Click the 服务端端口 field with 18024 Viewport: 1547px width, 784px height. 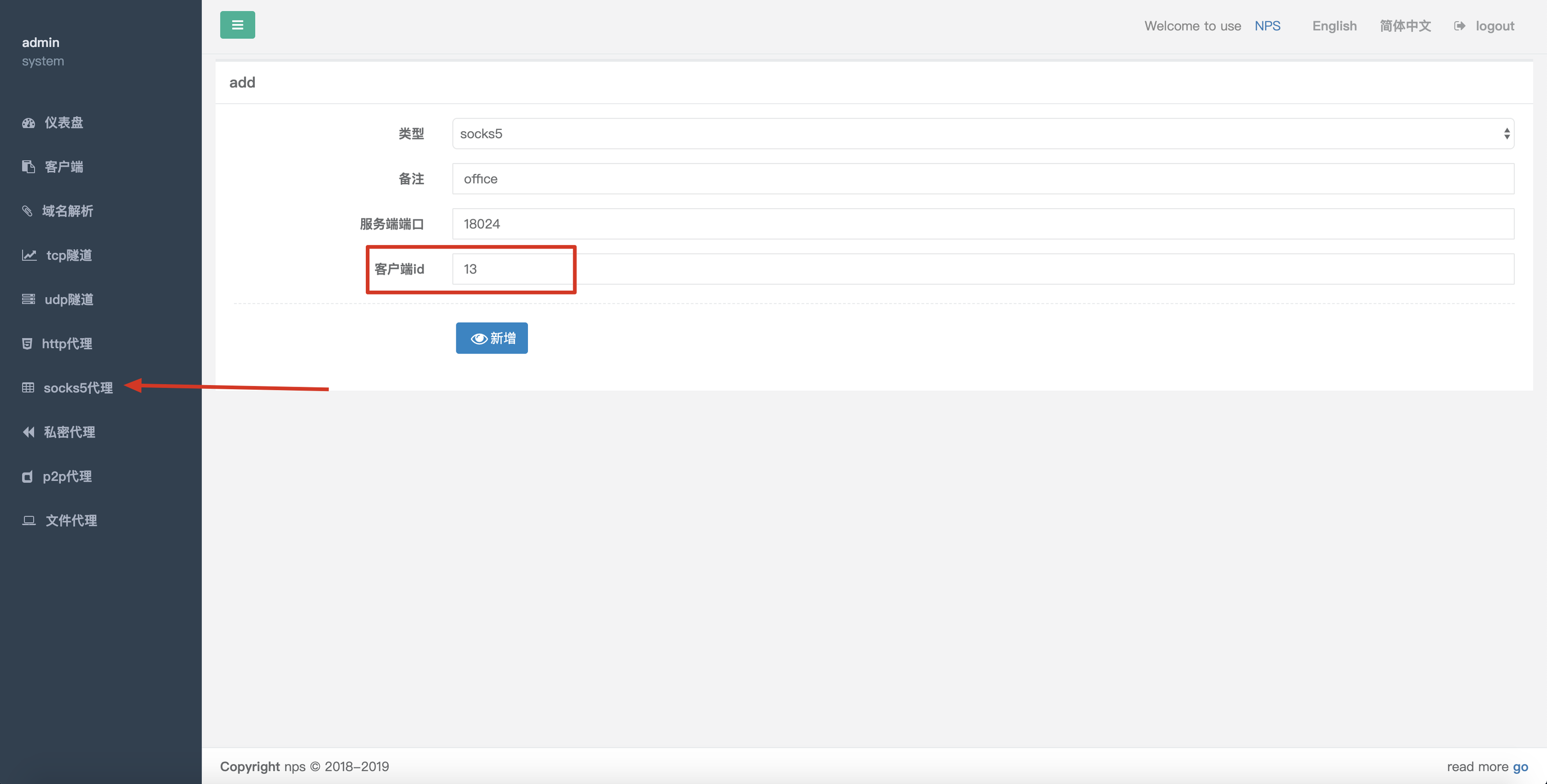pyautogui.click(x=983, y=223)
